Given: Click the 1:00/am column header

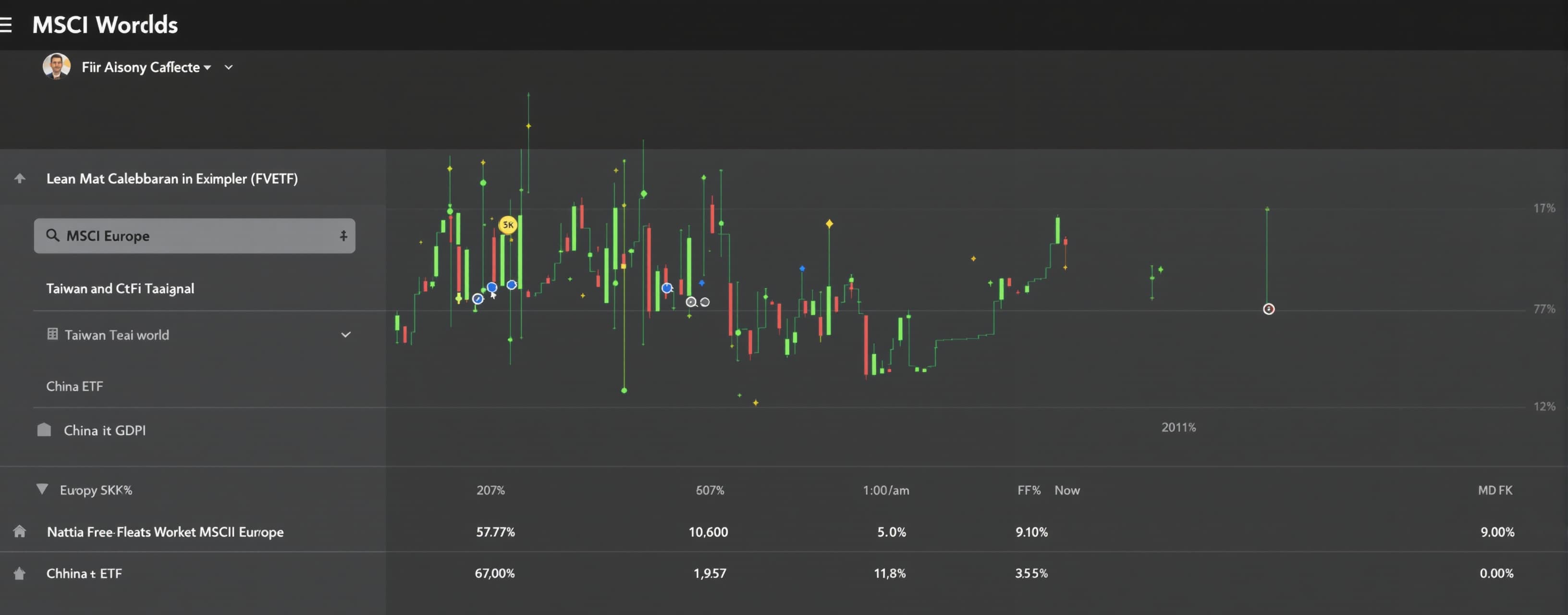Looking at the screenshot, I should coord(886,490).
